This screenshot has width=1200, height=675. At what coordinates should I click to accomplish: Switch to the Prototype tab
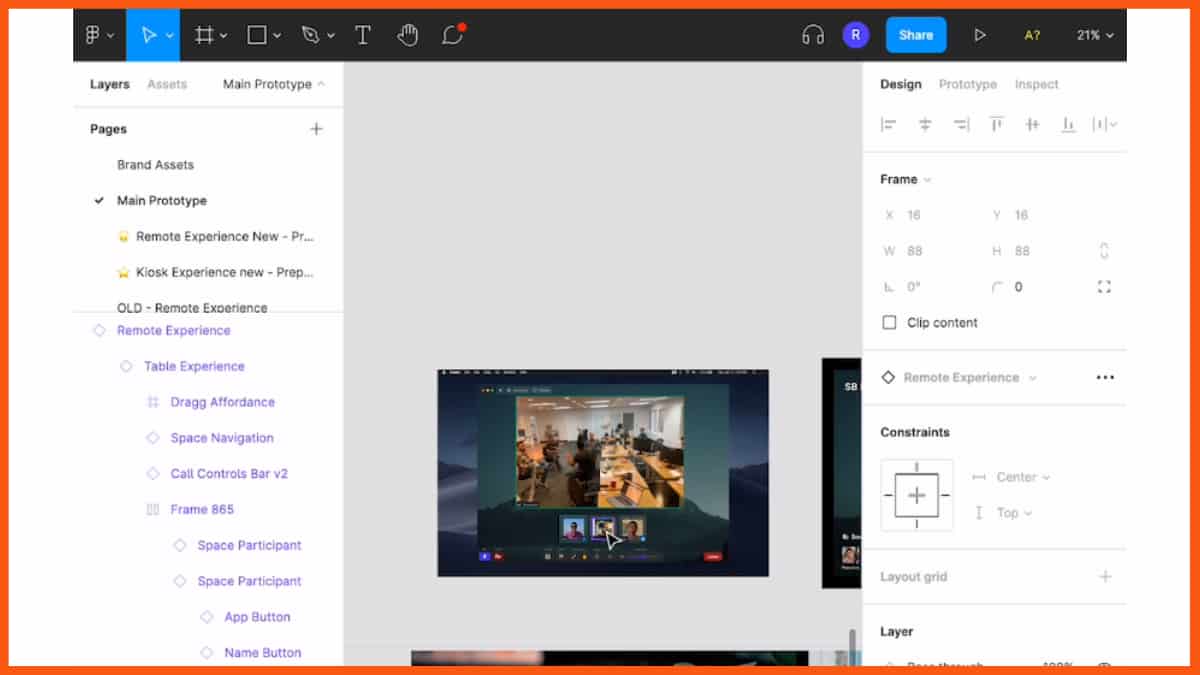click(x=967, y=84)
